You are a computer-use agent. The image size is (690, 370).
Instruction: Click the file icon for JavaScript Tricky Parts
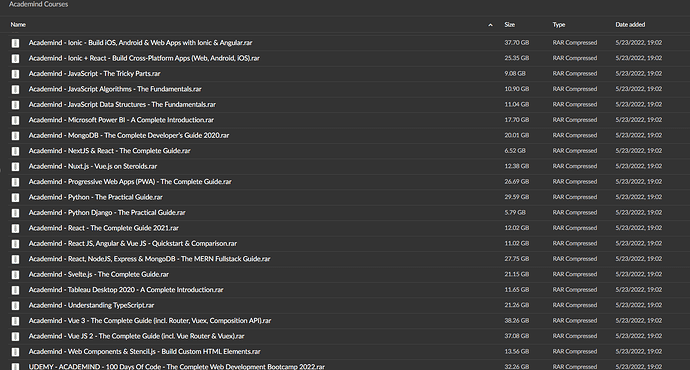(15, 74)
